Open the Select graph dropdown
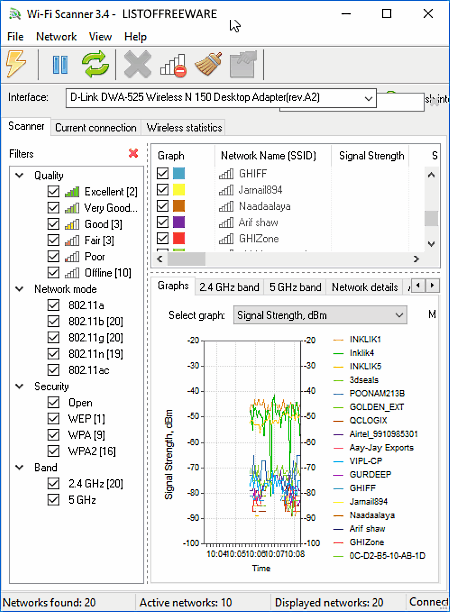The width and height of the screenshot is (450, 612). (320, 315)
